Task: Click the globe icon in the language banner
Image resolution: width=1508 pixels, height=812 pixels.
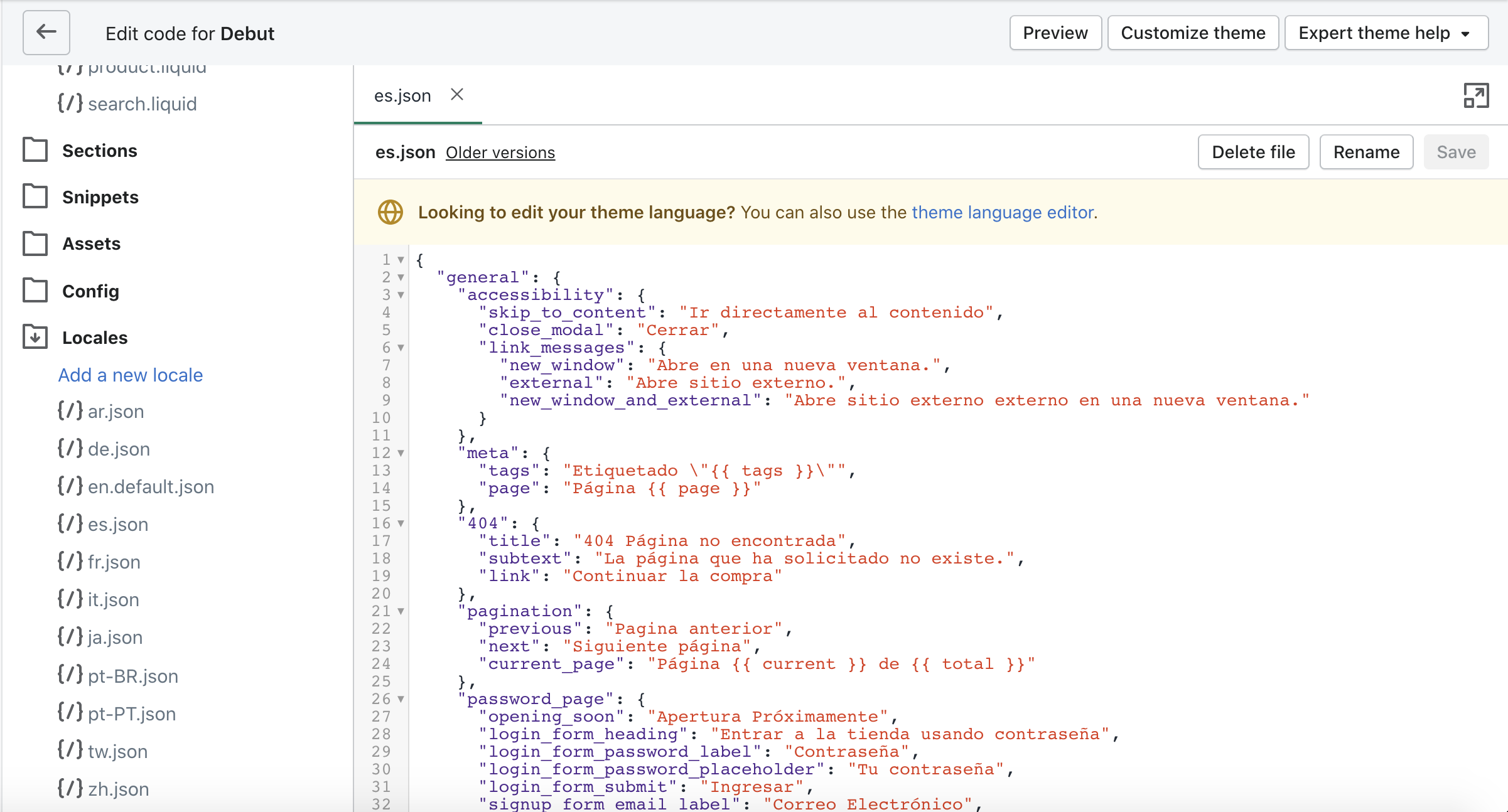Action: click(x=390, y=212)
